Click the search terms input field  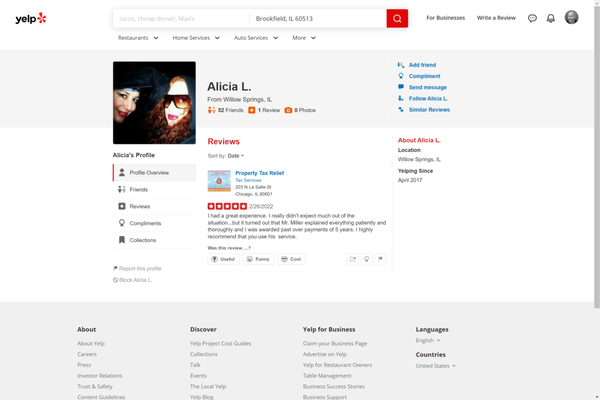(x=181, y=18)
